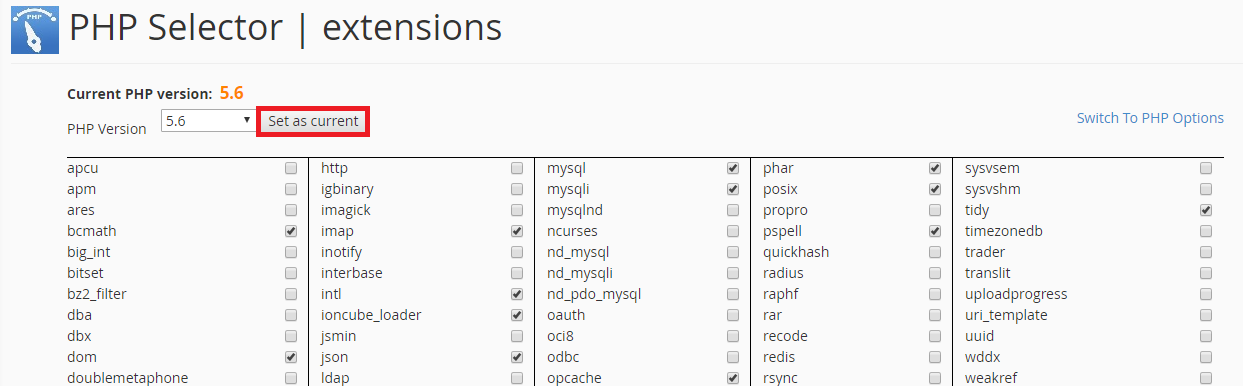The image size is (1243, 386).
Task: Uncheck the json extension
Action: click(517, 357)
